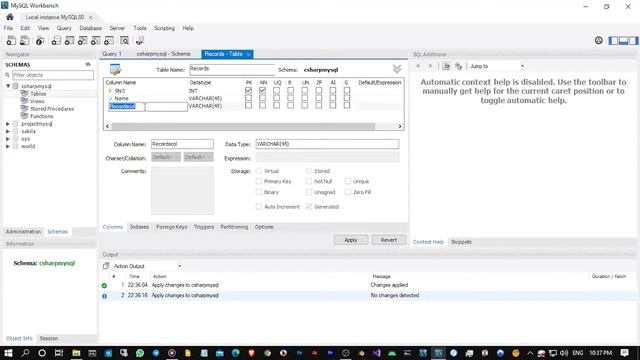The width and height of the screenshot is (640, 360).
Task: Click the column grid horizontal scrollbar
Action: click(x=242, y=127)
